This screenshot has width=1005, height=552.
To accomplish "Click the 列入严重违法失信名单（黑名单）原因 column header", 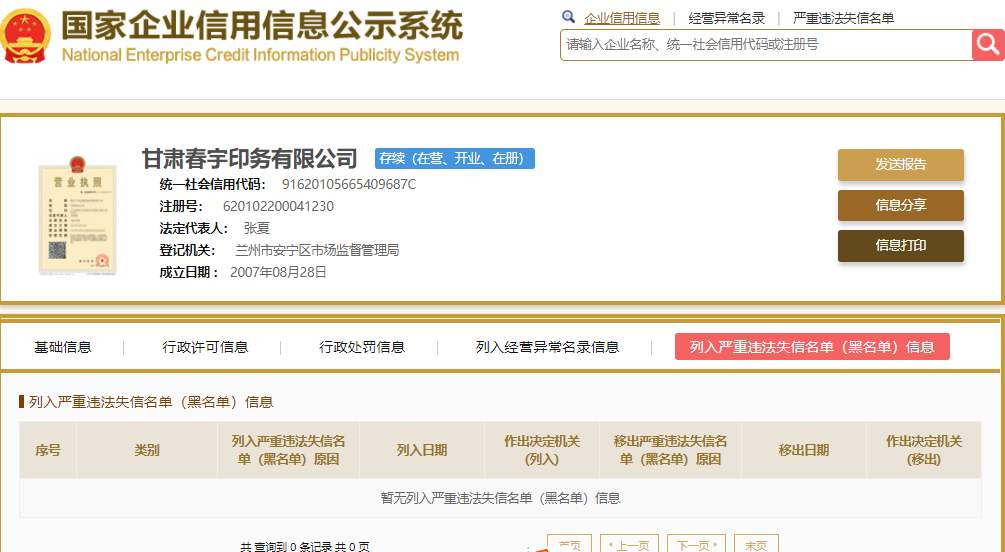I will click(x=288, y=450).
